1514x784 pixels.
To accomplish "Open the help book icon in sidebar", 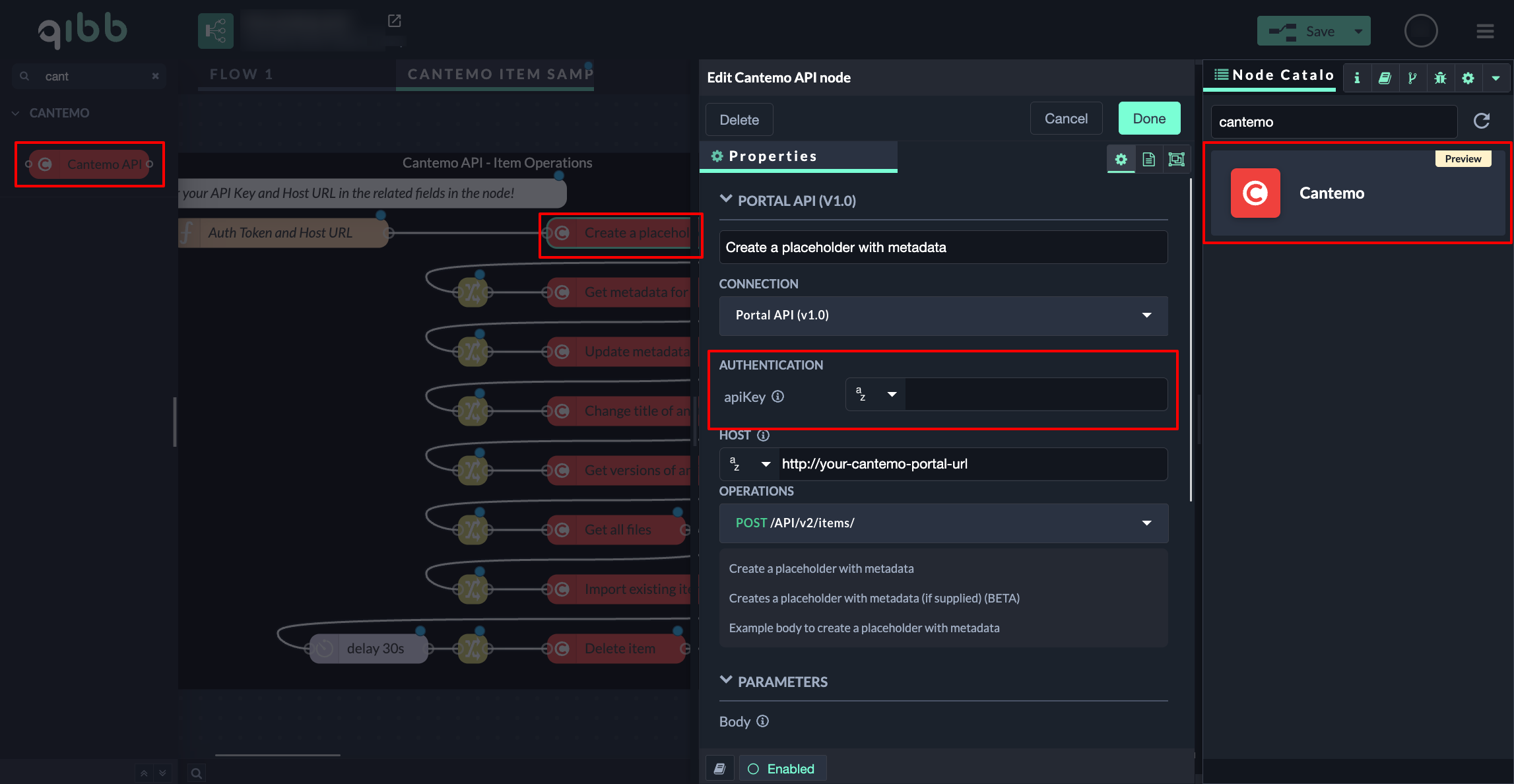I will click(x=1385, y=78).
